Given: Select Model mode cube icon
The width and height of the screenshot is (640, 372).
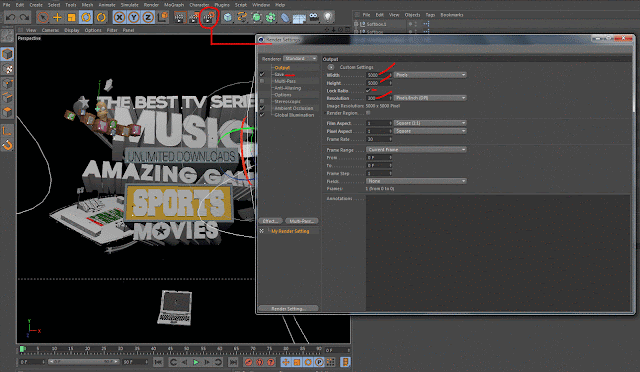Looking at the screenshot, I should click(x=7, y=54).
